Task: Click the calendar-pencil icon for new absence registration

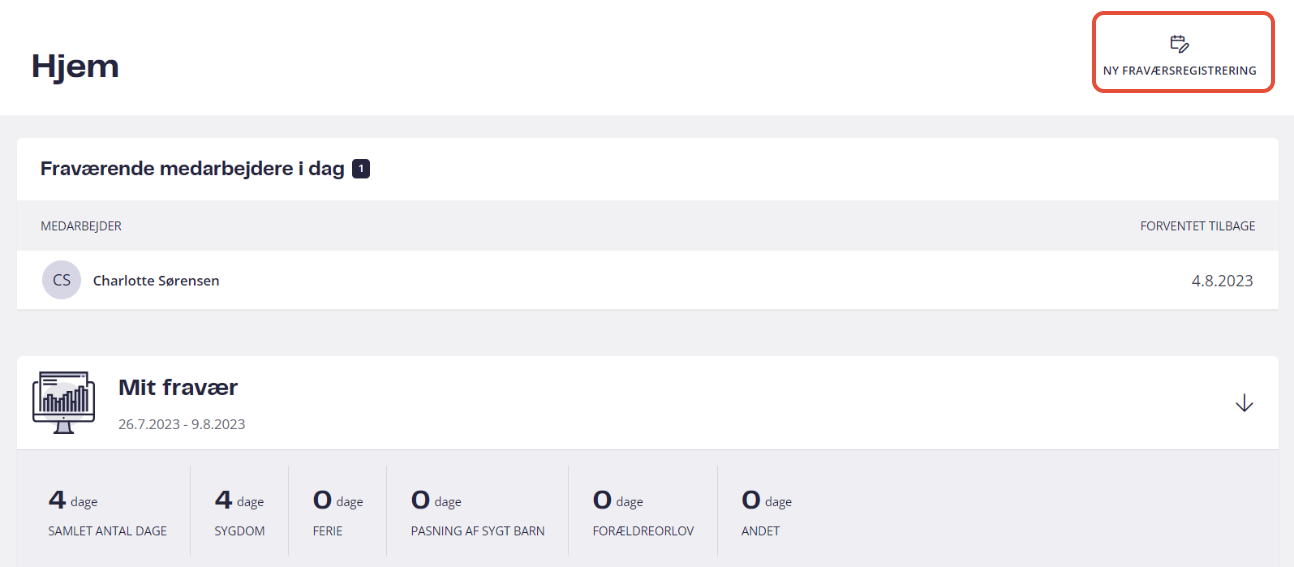Action: click(1180, 43)
